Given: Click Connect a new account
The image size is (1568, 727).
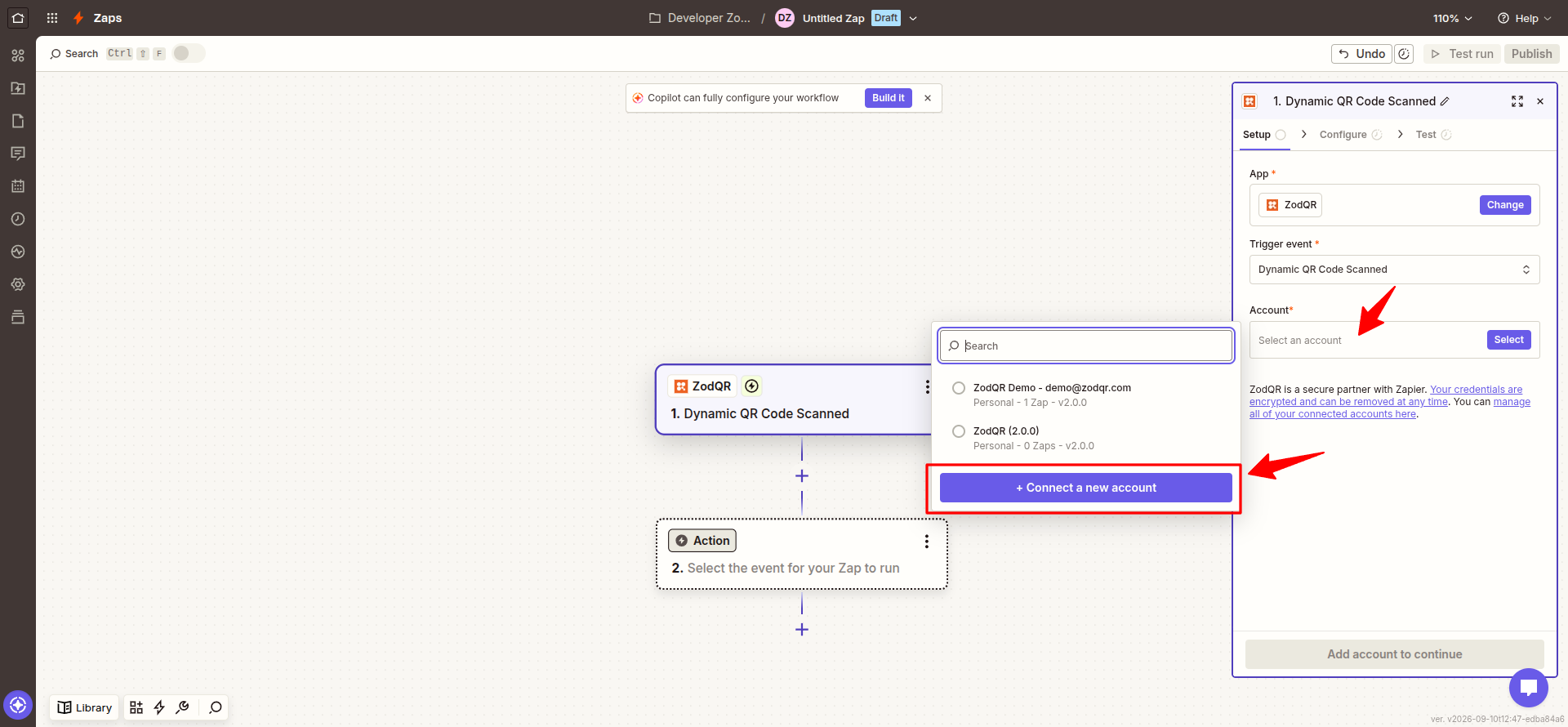Looking at the screenshot, I should click(x=1085, y=488).
